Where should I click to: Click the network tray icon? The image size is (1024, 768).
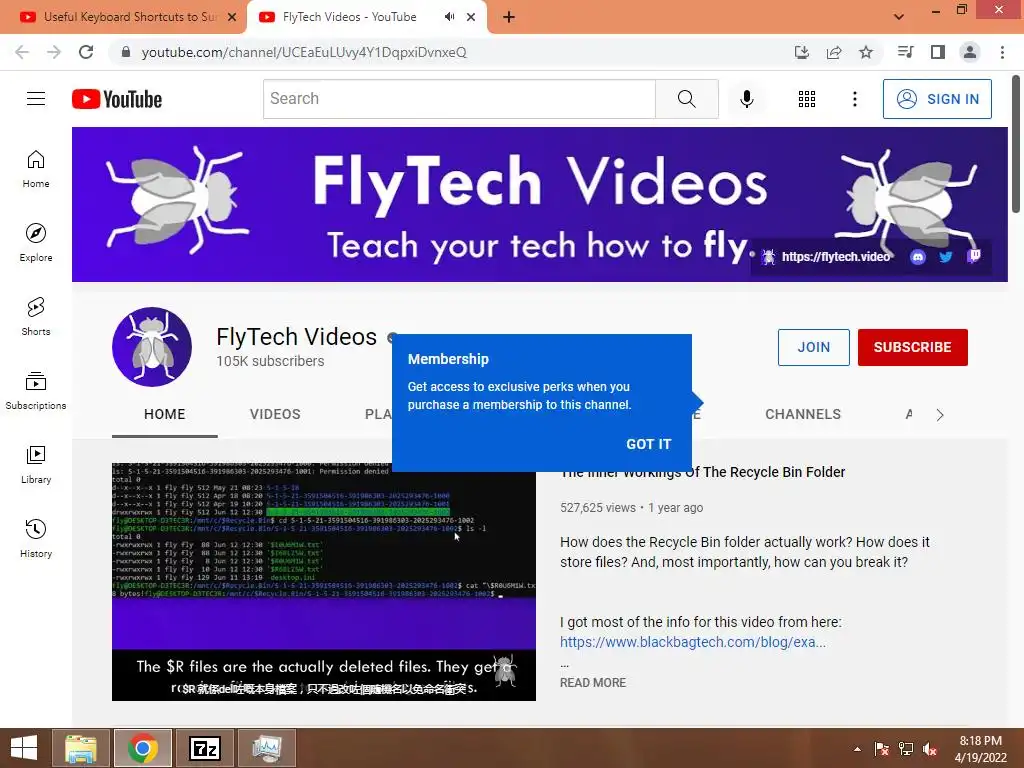(905, 749)
